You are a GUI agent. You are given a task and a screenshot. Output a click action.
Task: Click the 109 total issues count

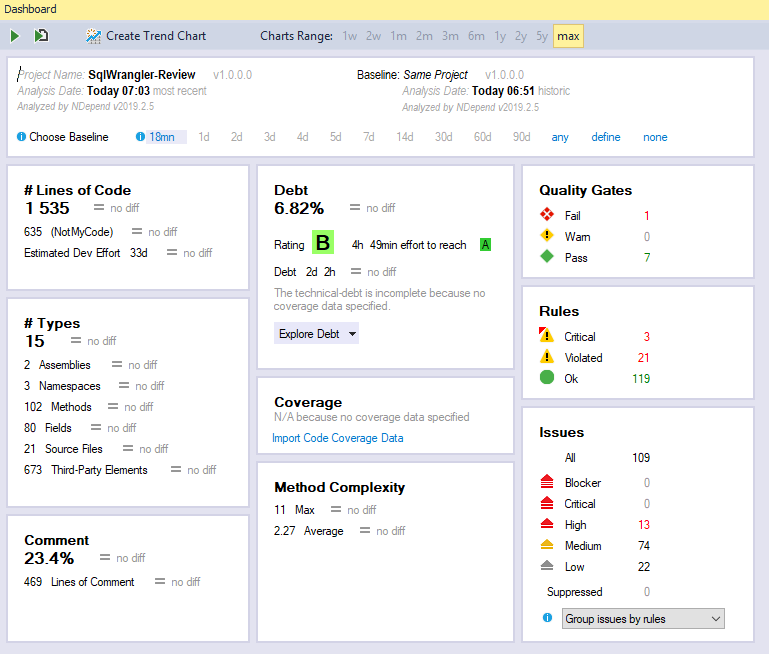coord(640,458)
